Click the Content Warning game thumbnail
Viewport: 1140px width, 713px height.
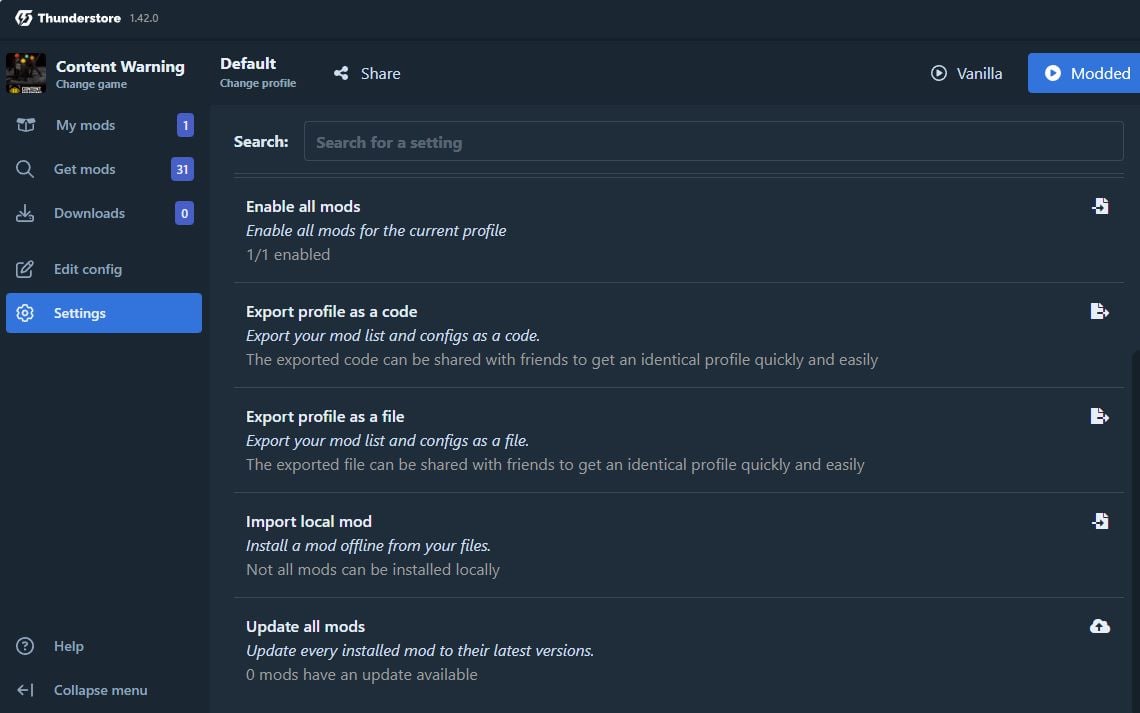pos(26,73)
